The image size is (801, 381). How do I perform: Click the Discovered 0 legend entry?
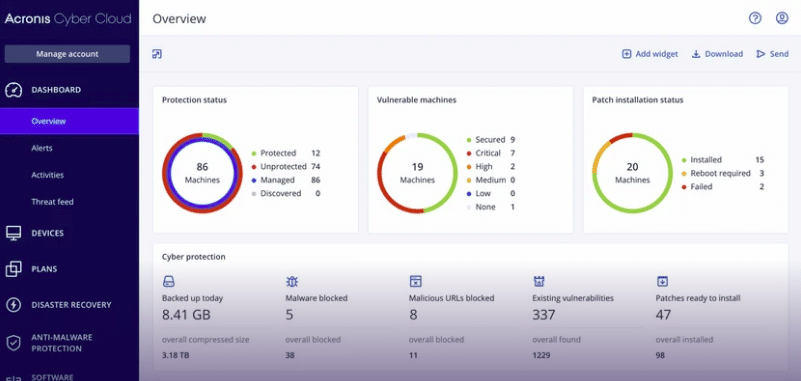click(286, 194)
